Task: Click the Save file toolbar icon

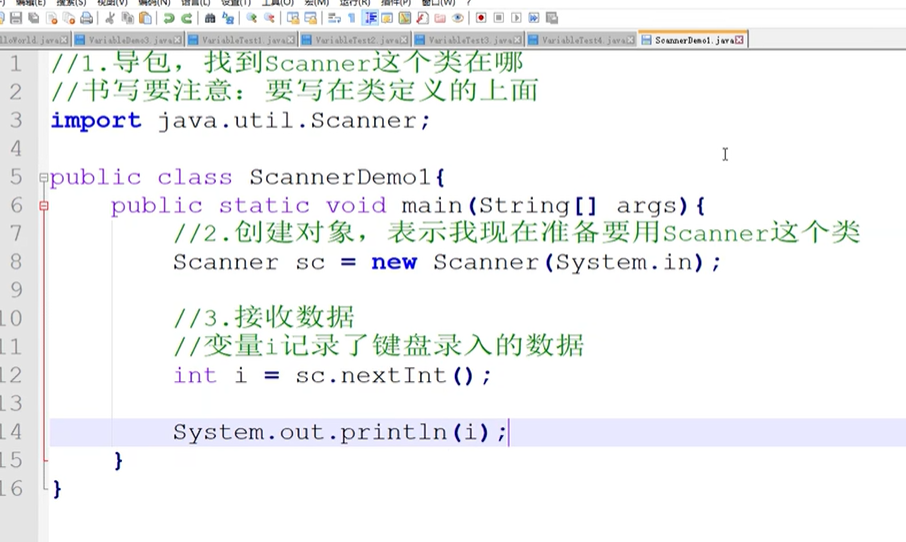Action: (x=16, y=18)
